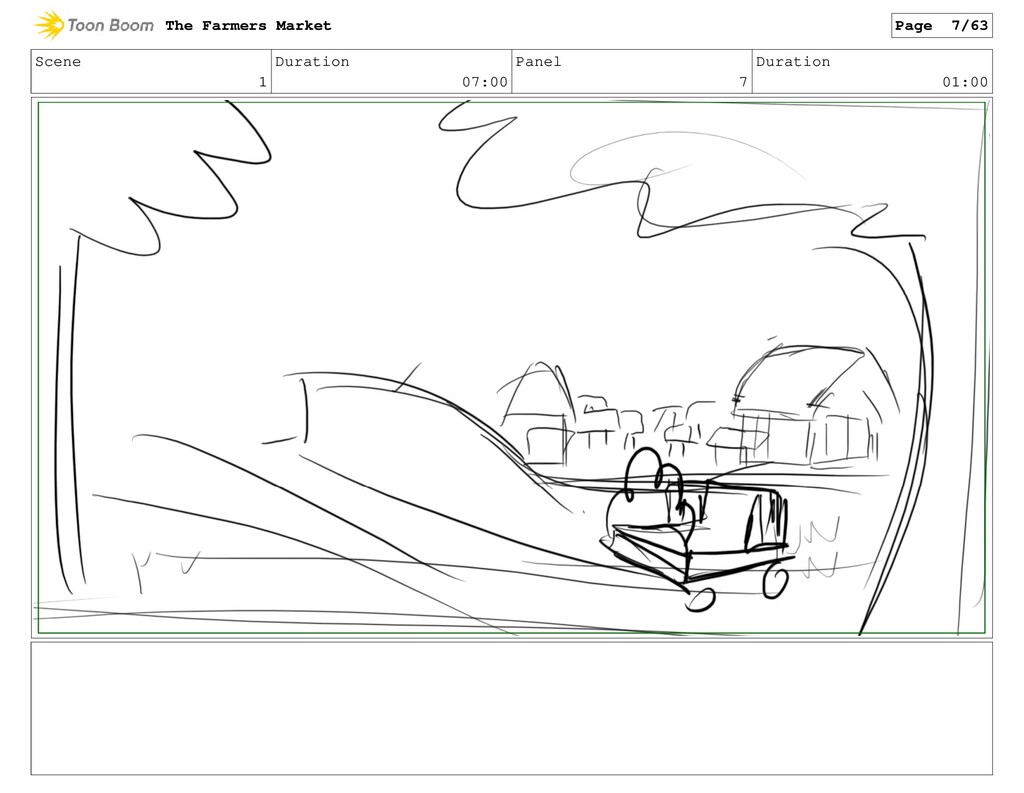
Task: Click the 'Panel' label
Action: click(x=538, y=61)
